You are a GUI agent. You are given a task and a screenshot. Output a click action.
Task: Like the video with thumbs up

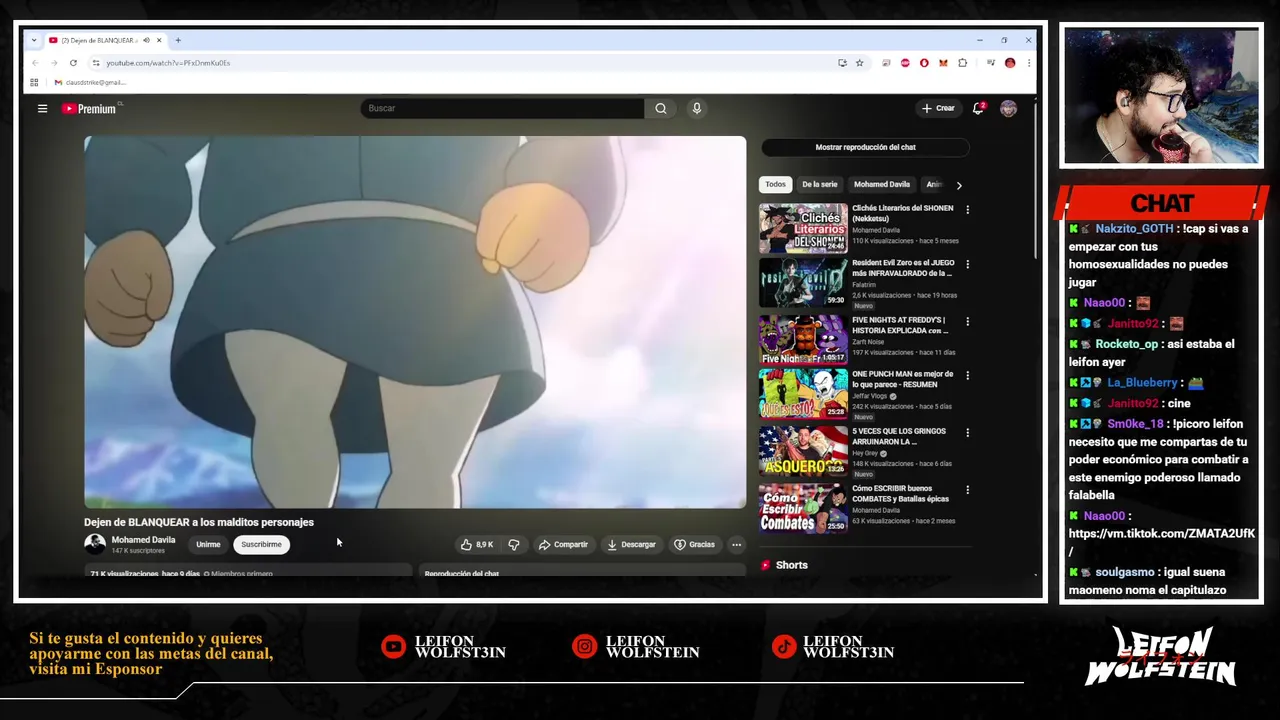pyautogui.click(x=477, y=544)
